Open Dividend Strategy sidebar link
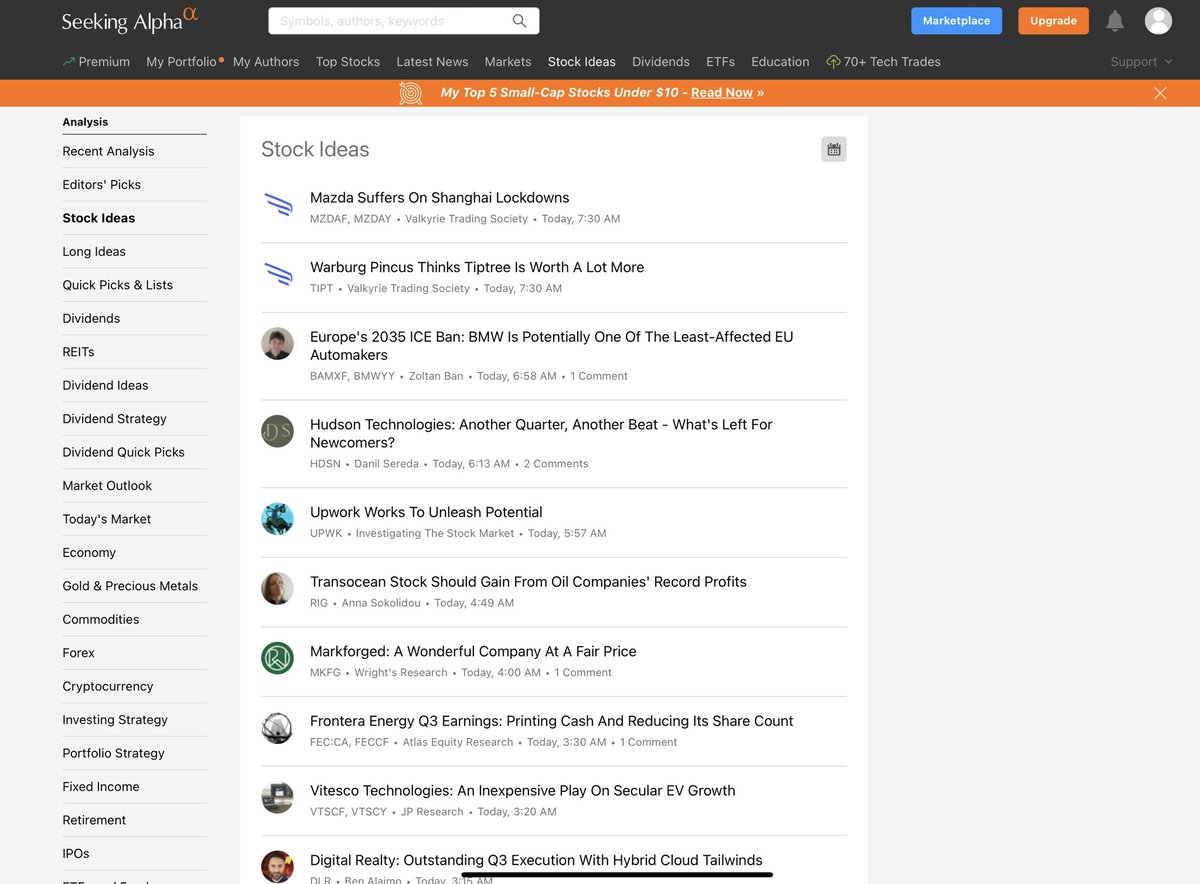This screenshot has height=884, width=1200. (114, 419)
